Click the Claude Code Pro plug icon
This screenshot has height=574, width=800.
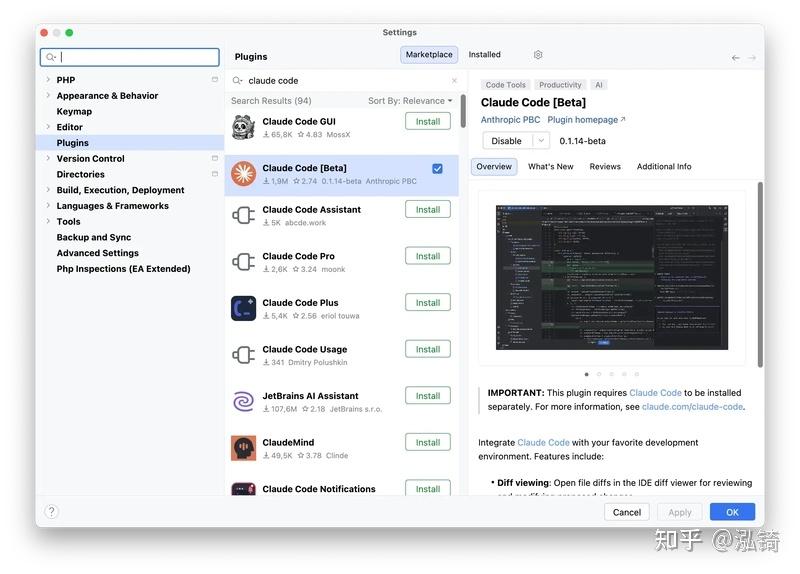coord(243,262)
